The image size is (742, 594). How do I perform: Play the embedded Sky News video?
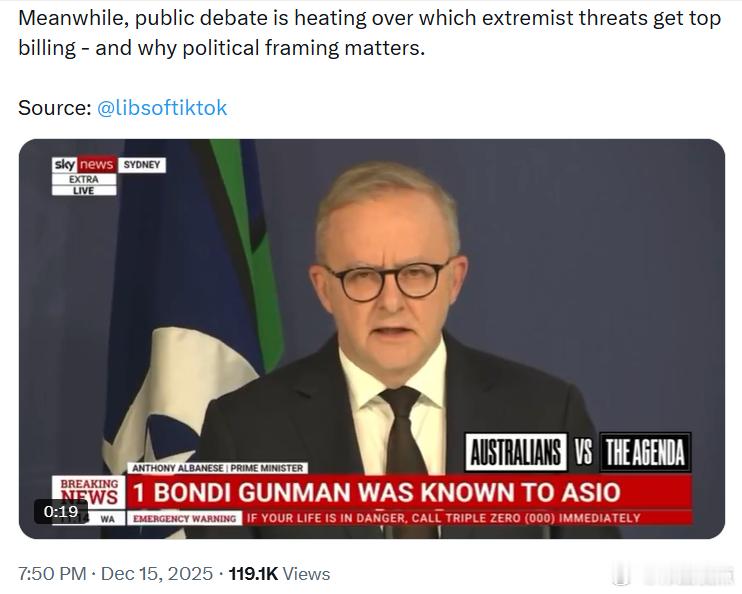tap(371, 338)
